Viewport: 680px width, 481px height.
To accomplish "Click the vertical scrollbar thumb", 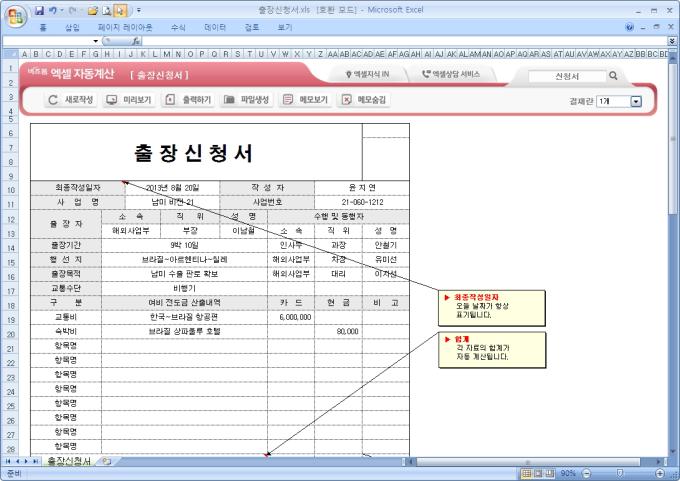I will pos(673,139).
